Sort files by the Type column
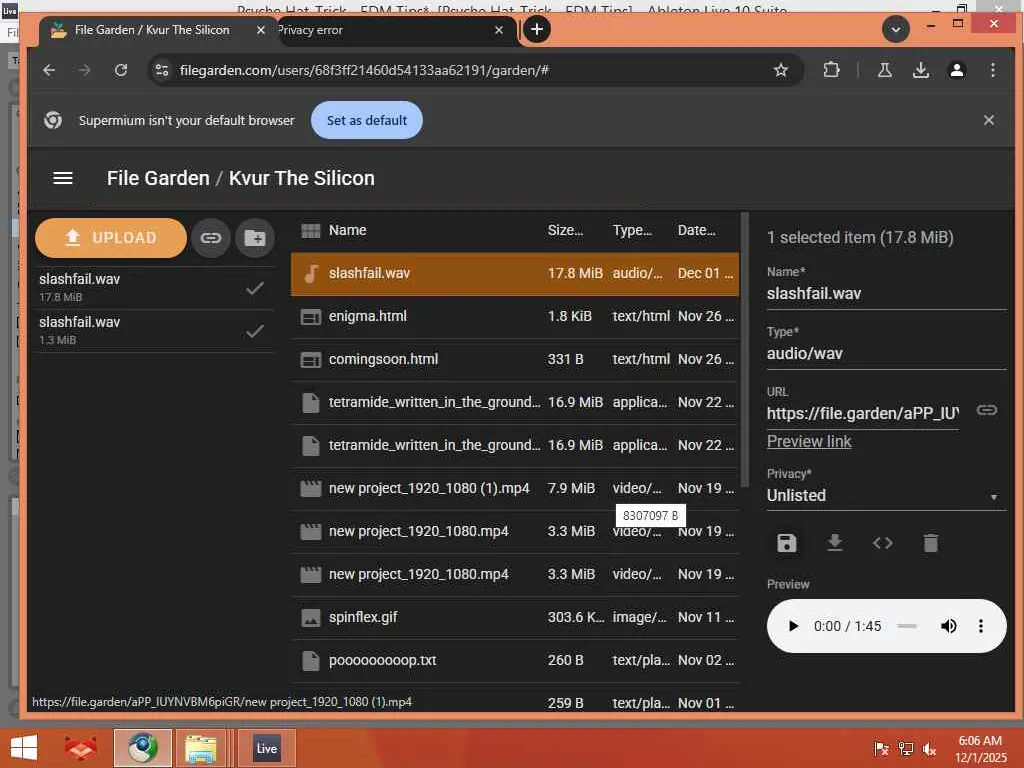Image resolution: width=1024 pixels, height=768 pixels. (x=632, y=230)
